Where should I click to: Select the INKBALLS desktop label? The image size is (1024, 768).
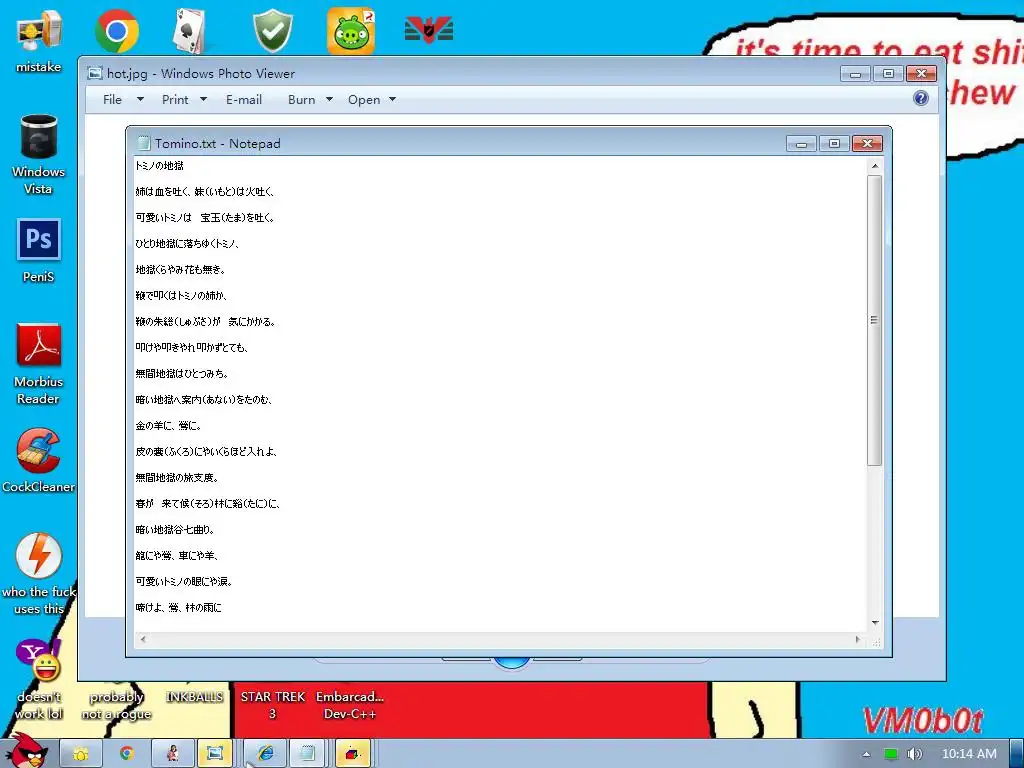[194, 697]
